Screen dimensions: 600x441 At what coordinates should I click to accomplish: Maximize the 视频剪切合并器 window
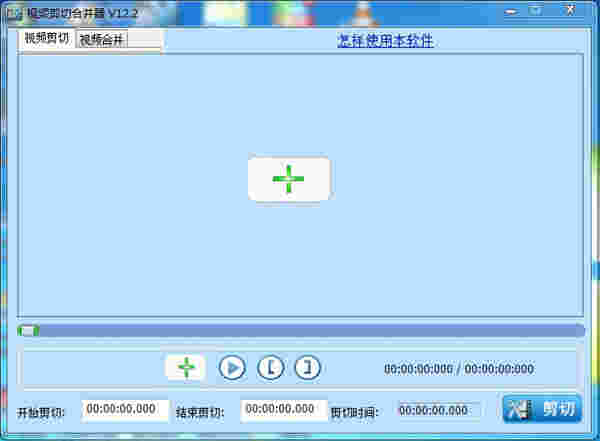point(537,11)
